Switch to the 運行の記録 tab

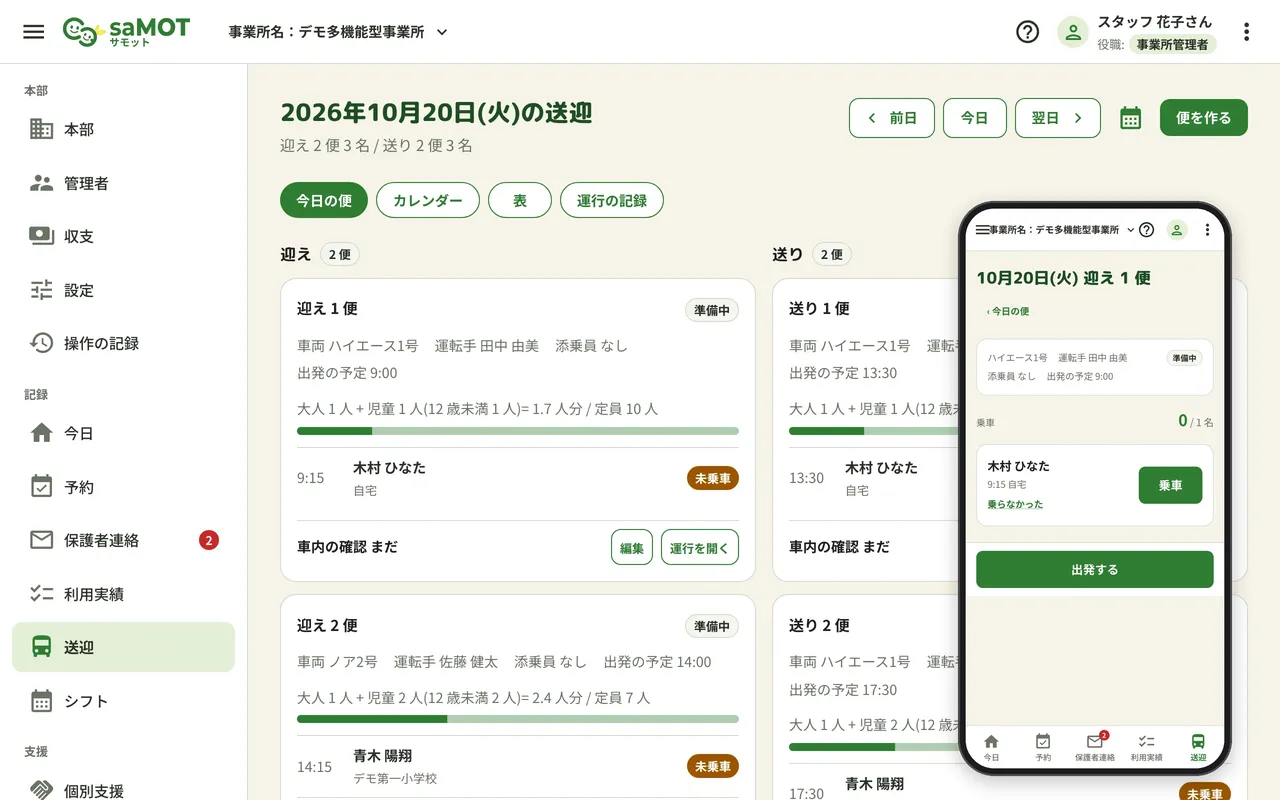pyautogui.click(x=612, y=200)
